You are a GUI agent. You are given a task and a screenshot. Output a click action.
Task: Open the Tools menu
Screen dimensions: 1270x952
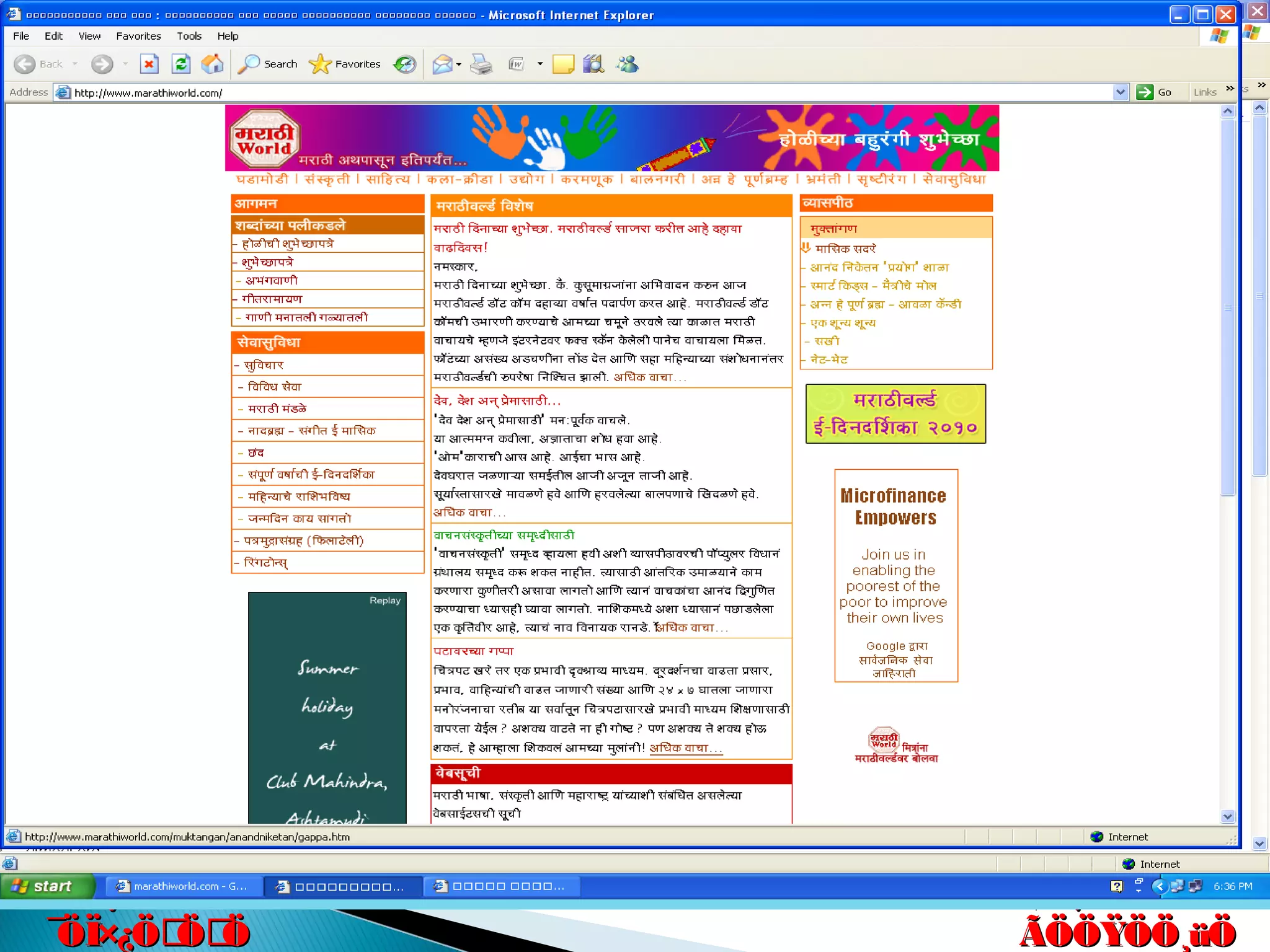click(x=189, y=36)
